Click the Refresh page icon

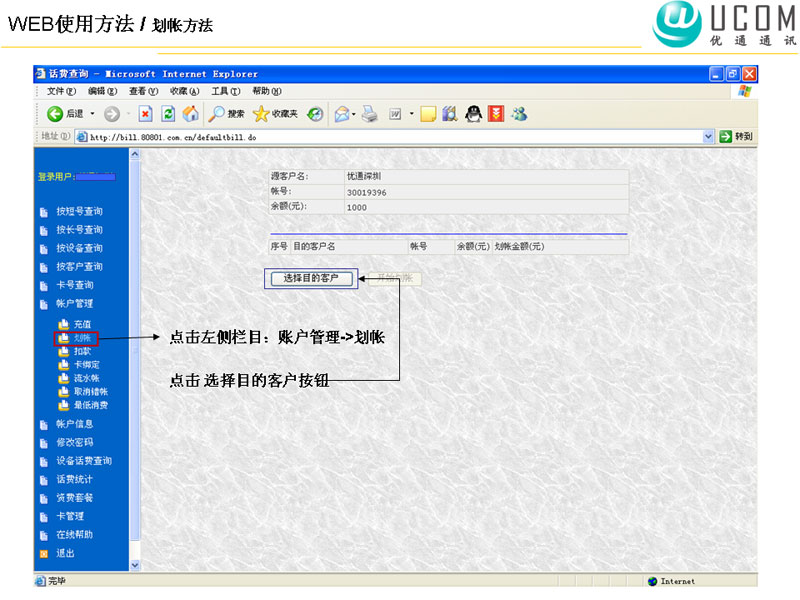click(168, 114)
